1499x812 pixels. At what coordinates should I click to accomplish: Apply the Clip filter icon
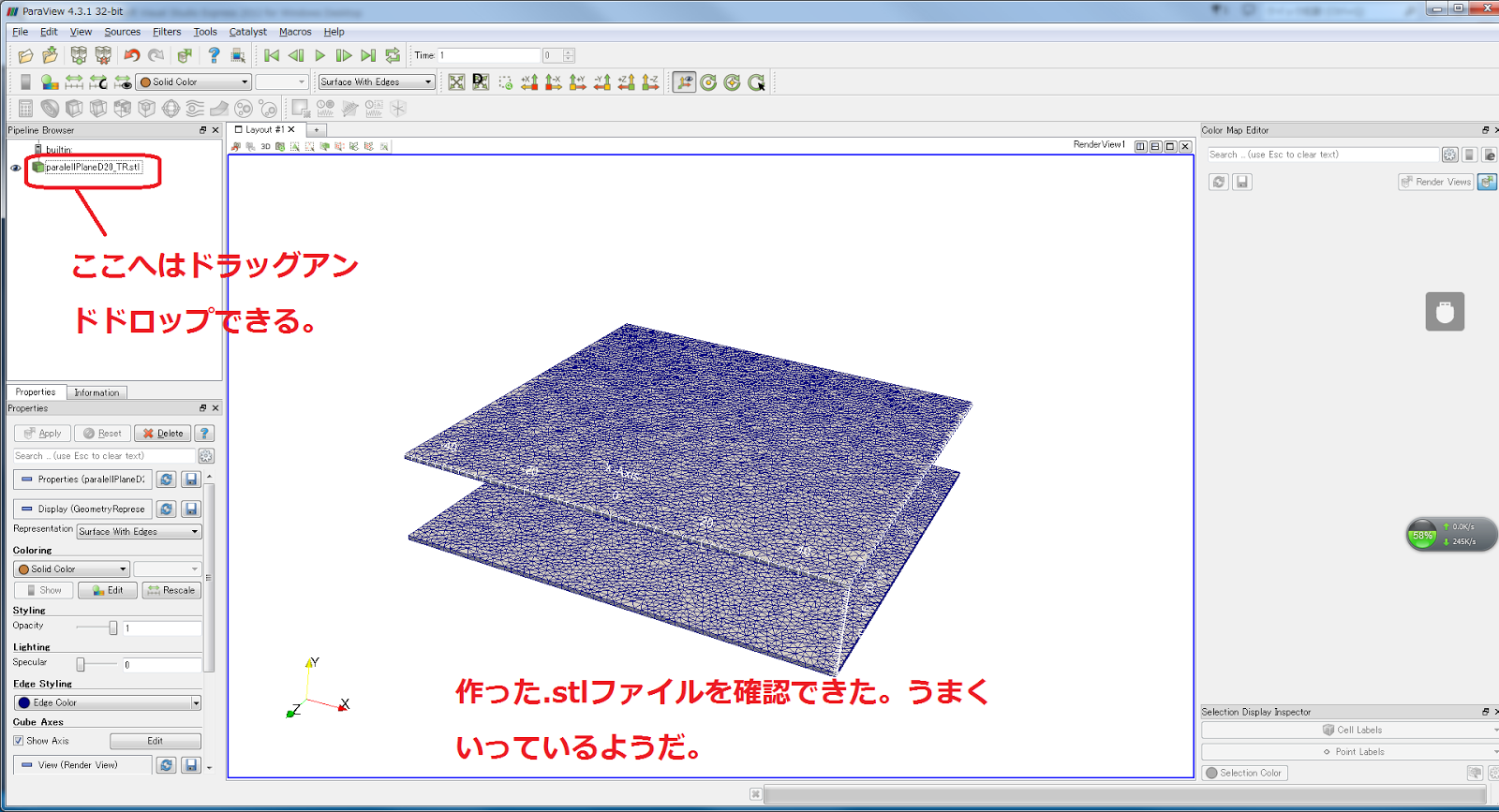[x=74, y=109]
